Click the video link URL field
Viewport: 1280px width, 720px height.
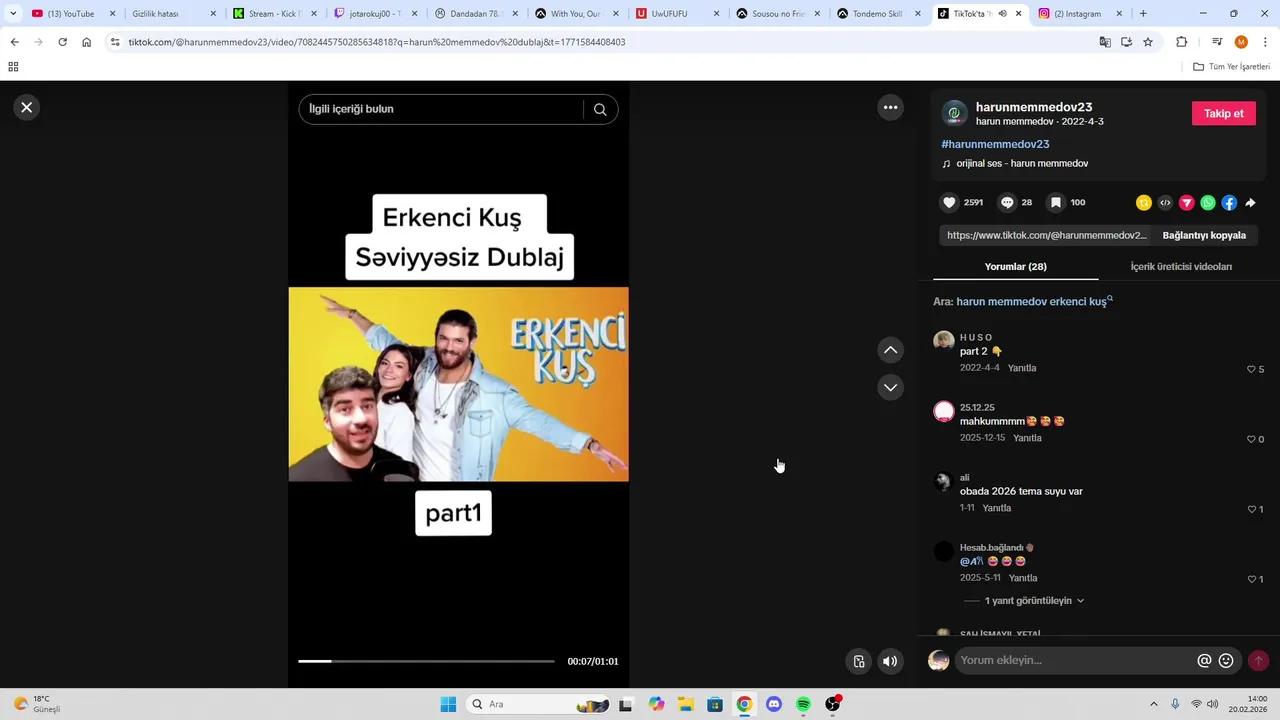tap(1046, 235)
